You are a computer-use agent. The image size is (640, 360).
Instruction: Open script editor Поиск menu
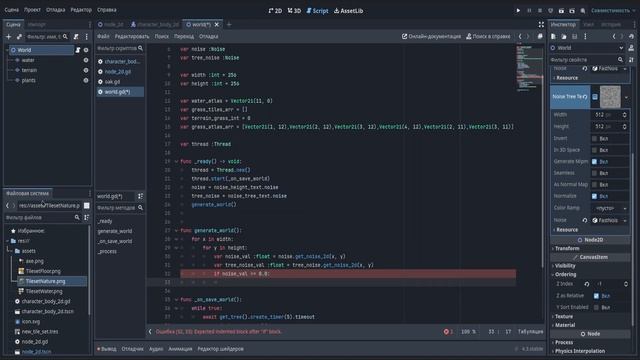[161, 36]
